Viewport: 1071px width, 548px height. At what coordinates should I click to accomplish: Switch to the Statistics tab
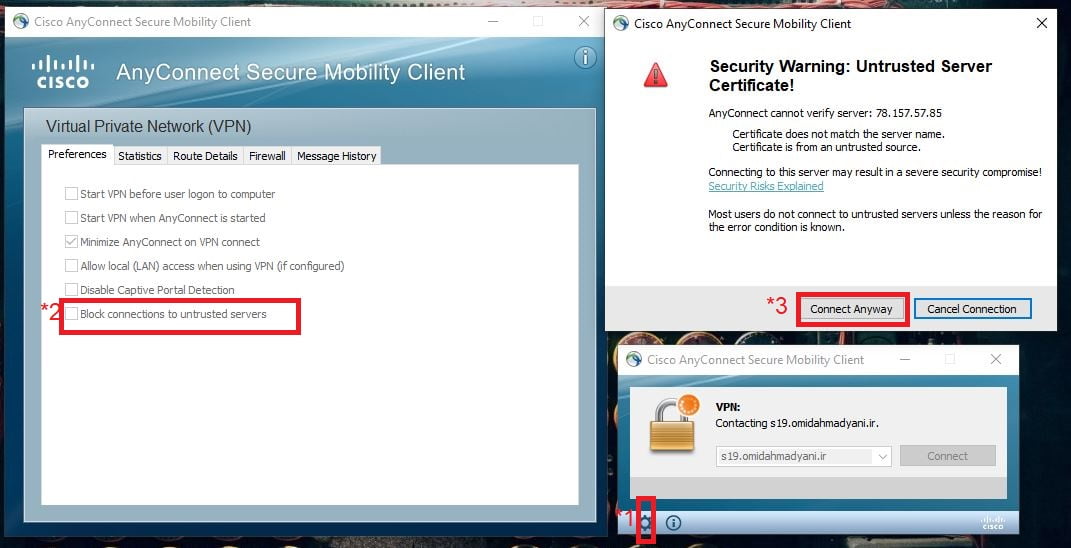coord(139,156)
